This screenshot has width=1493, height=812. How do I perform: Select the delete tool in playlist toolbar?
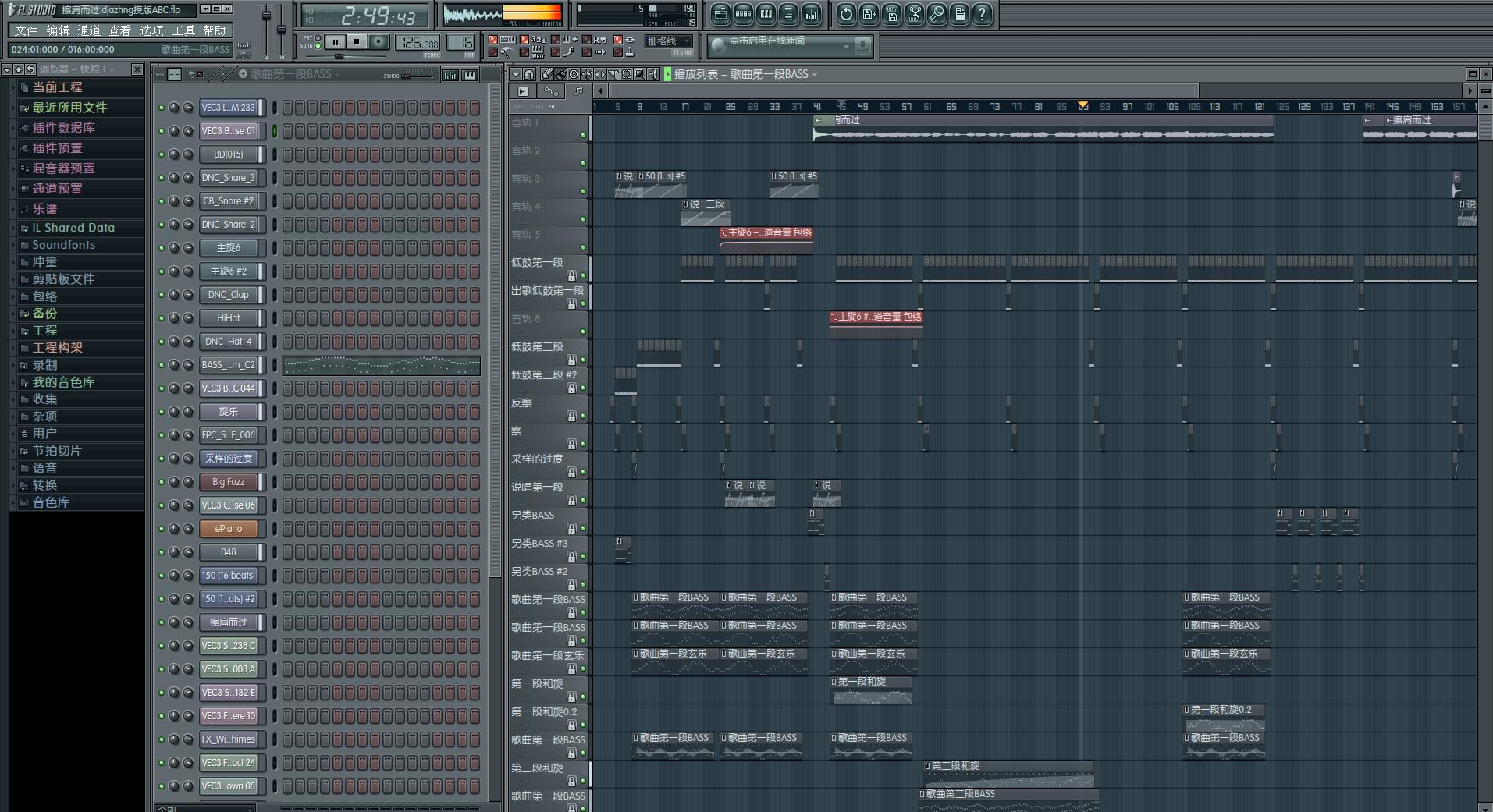(x=574, y=74)
